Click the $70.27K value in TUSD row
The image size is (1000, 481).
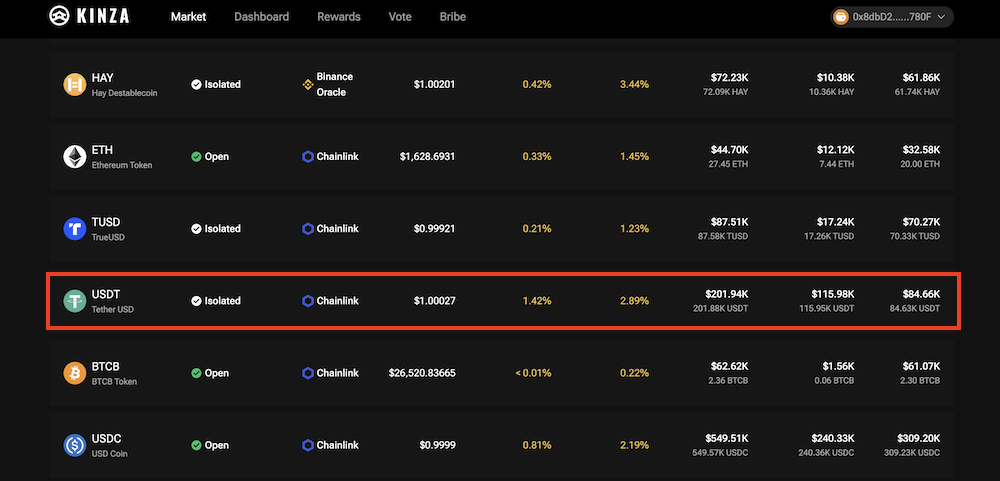[x=921, y=222]
